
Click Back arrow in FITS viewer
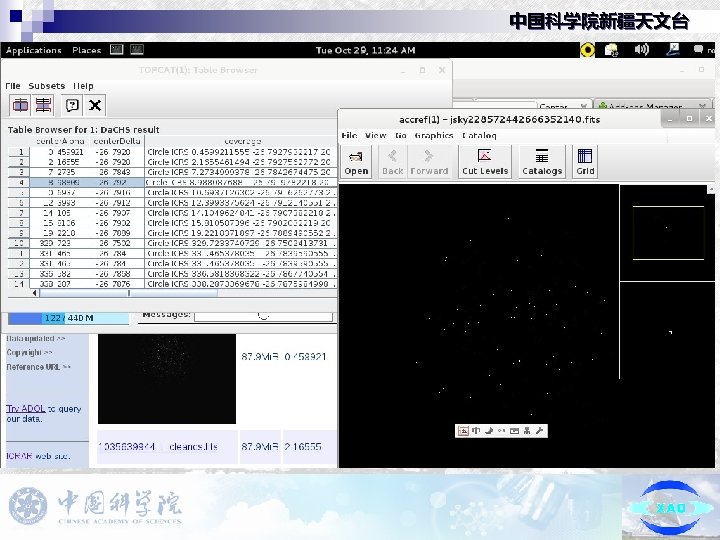pos(393,162)
